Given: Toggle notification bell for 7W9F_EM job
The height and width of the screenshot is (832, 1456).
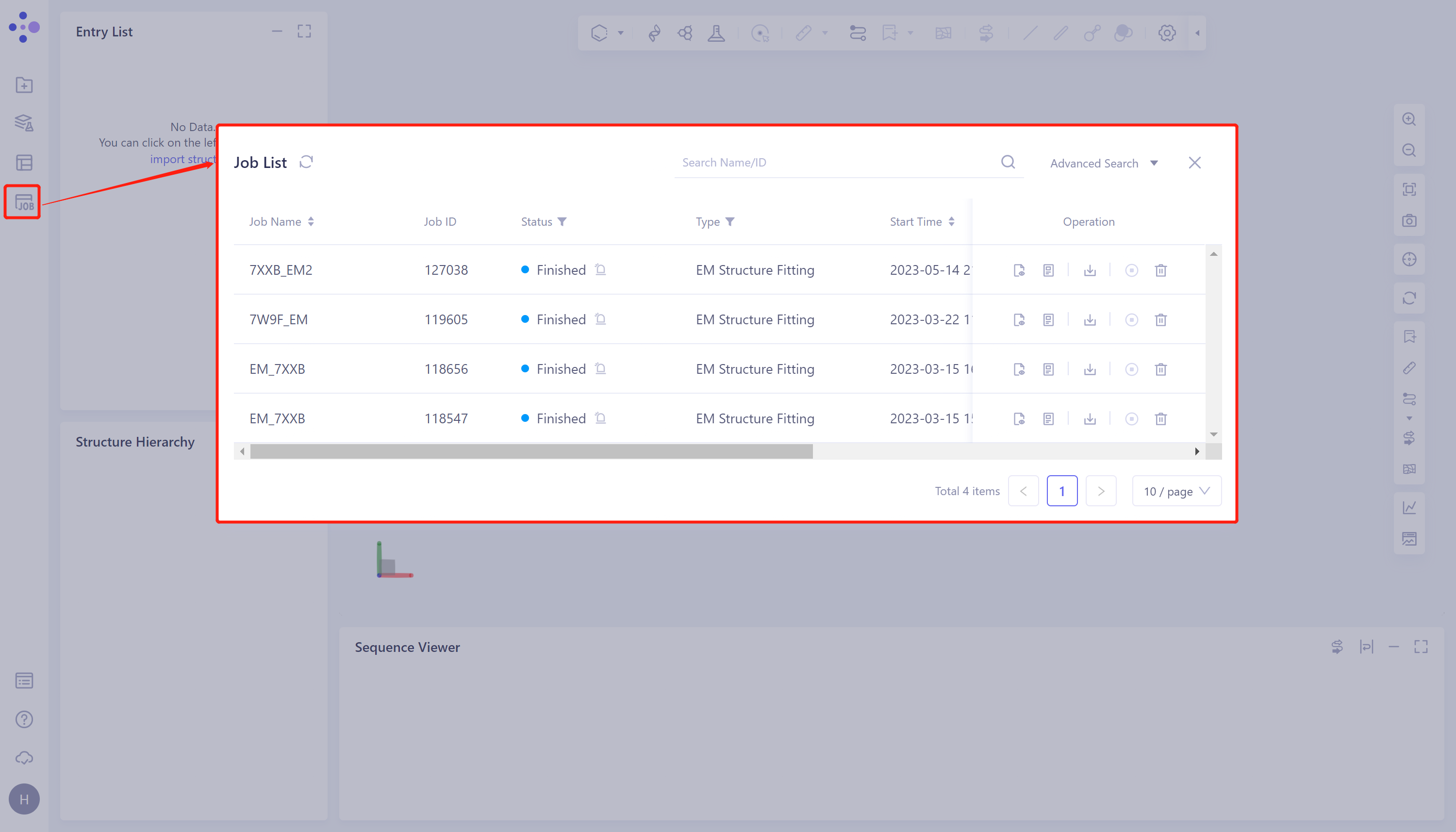Looking at the screenshot, I should 600,319.
